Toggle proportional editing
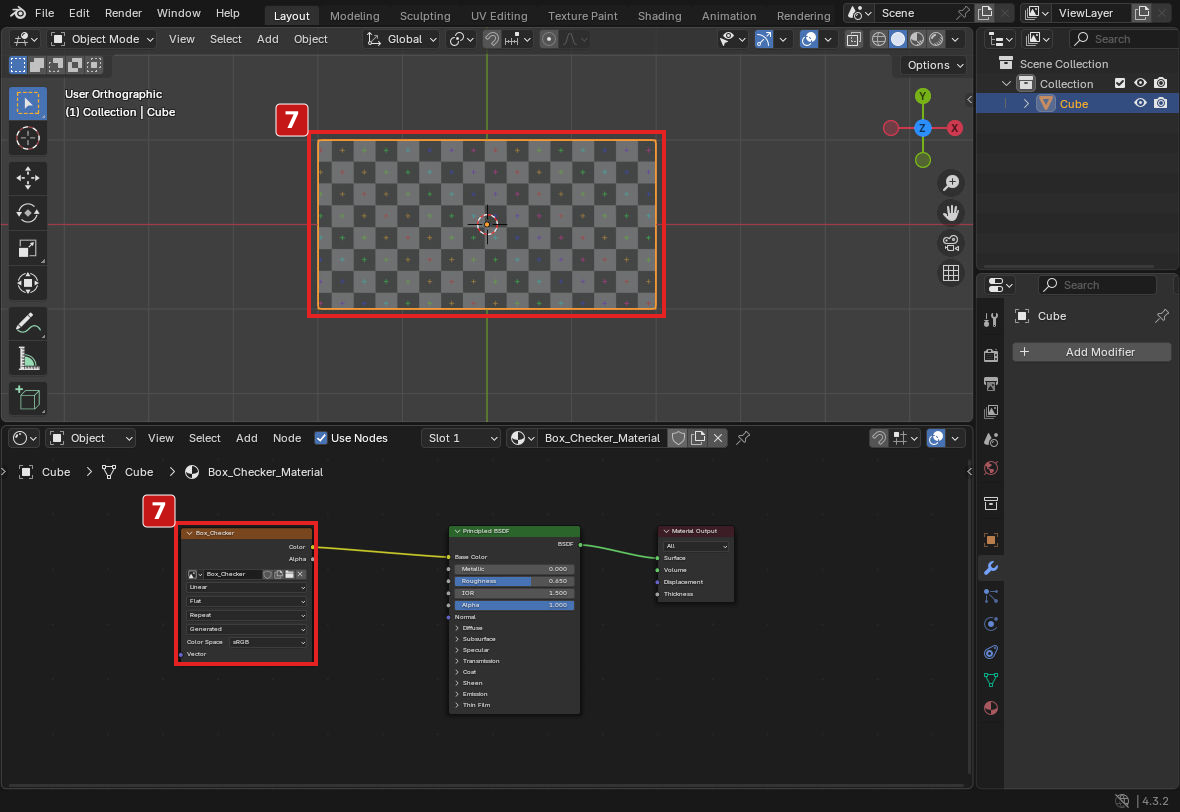 (549, 39)
